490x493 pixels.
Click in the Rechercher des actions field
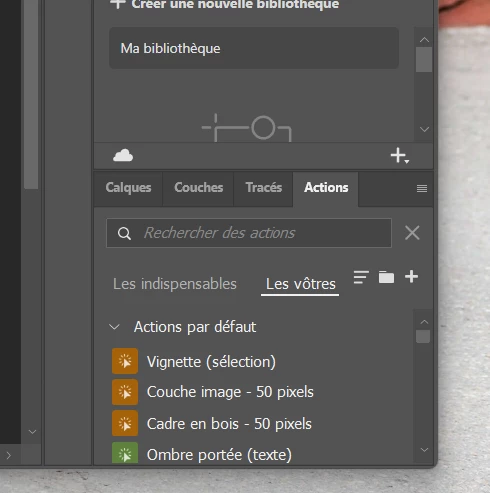click(249, 233)
